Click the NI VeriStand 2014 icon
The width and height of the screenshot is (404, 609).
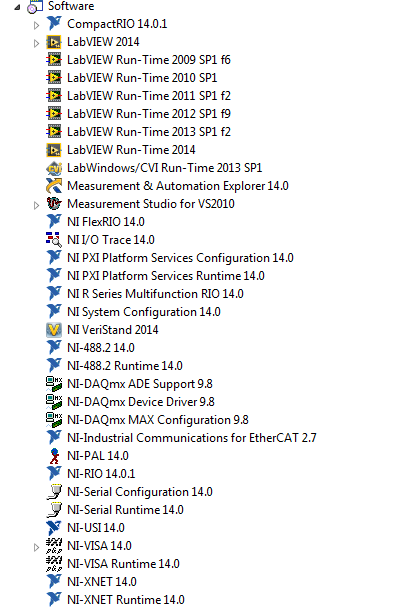click(x=54, y=330)
